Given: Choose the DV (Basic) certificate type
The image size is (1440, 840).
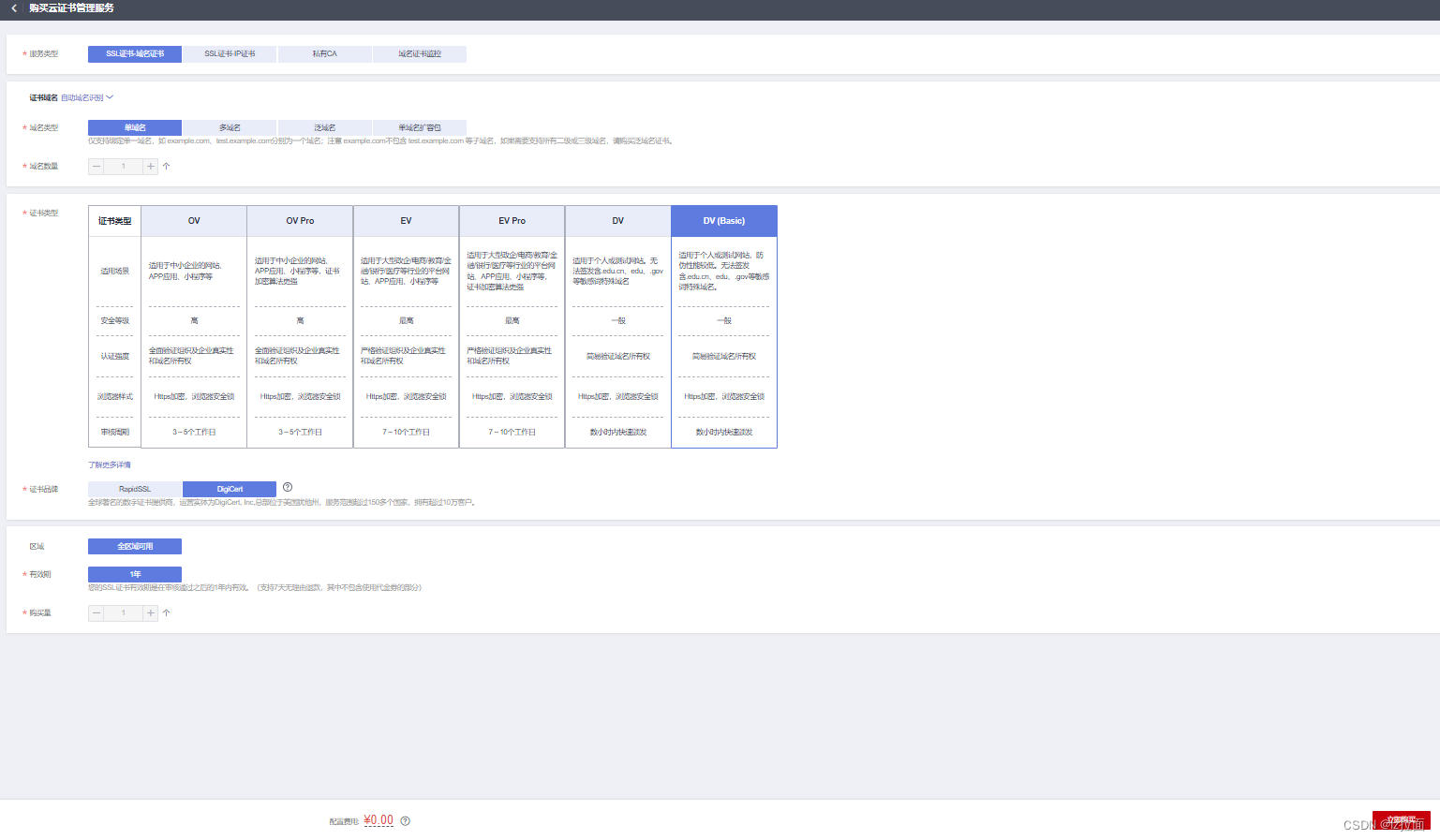Looking at the screenshot, I should pos(724,221).
